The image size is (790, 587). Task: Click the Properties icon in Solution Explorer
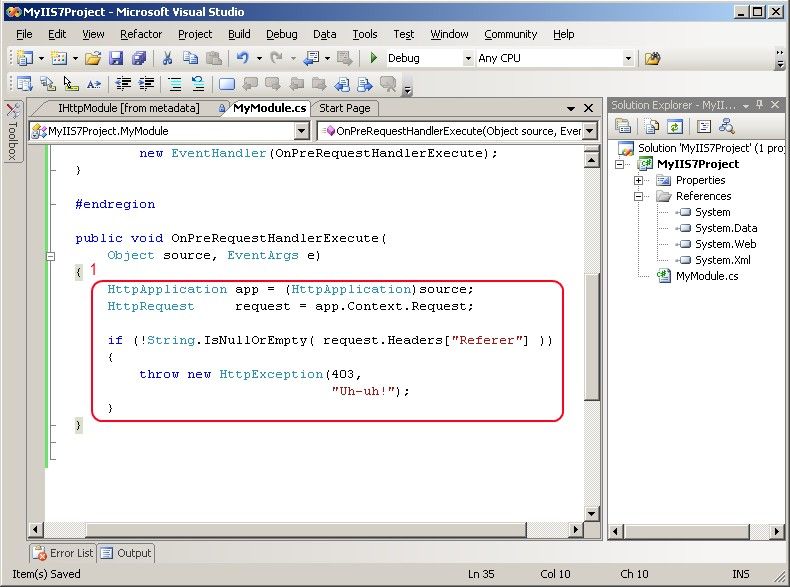pos(623,126)
